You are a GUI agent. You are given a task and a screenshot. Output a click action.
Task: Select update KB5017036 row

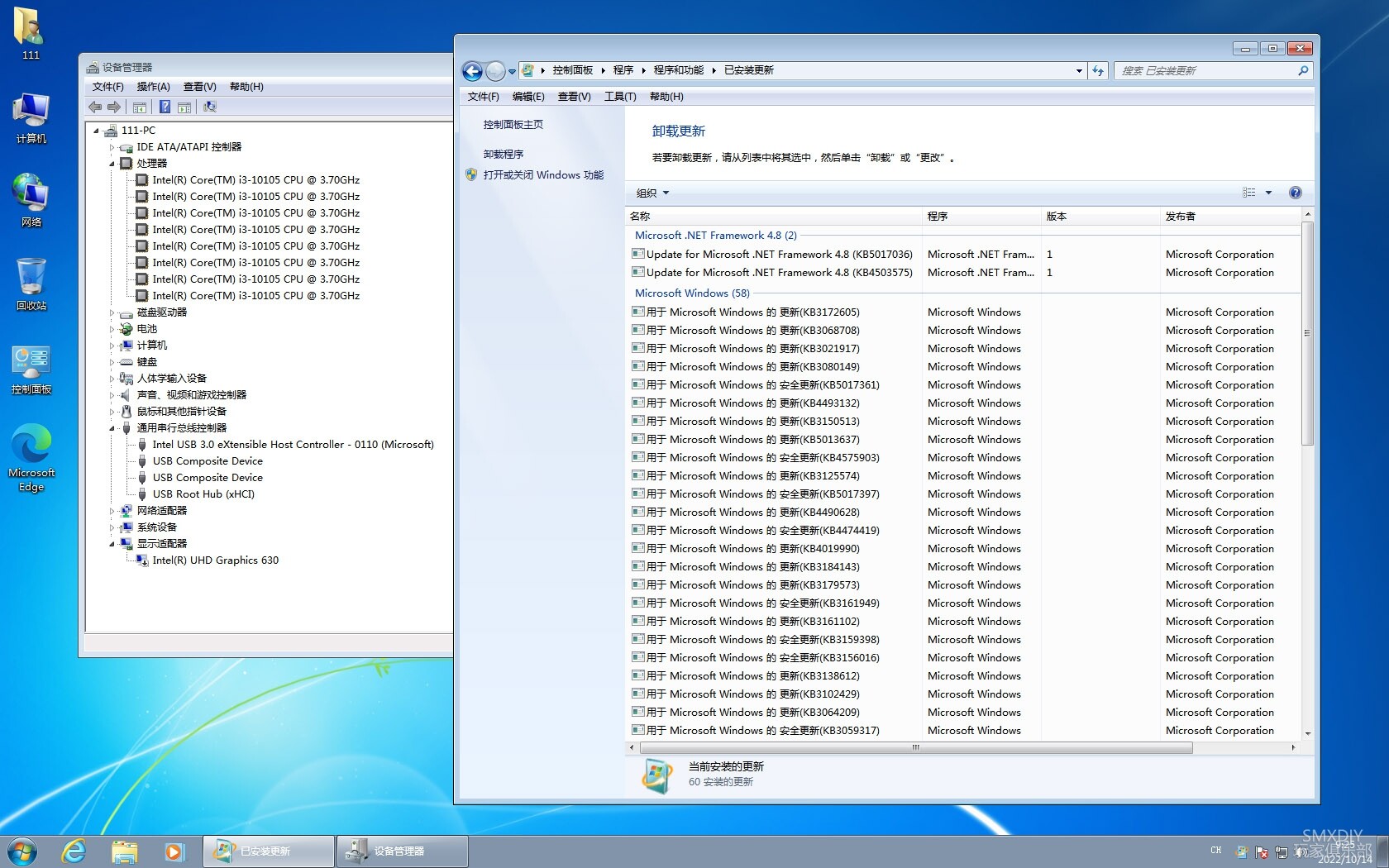click(x=962, y=255)
